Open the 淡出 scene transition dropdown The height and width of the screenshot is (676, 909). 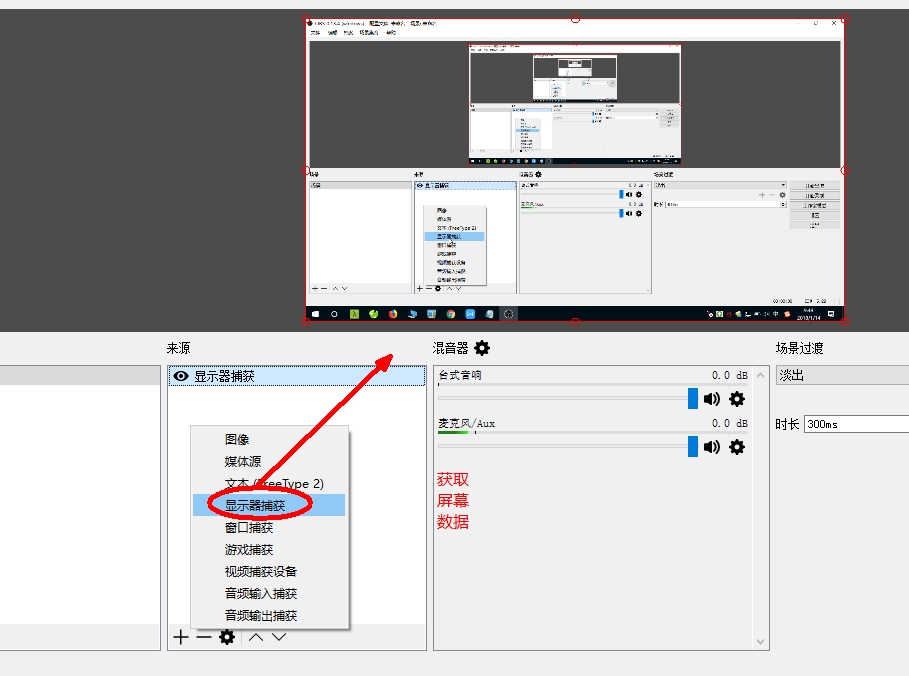click(842, 376)
